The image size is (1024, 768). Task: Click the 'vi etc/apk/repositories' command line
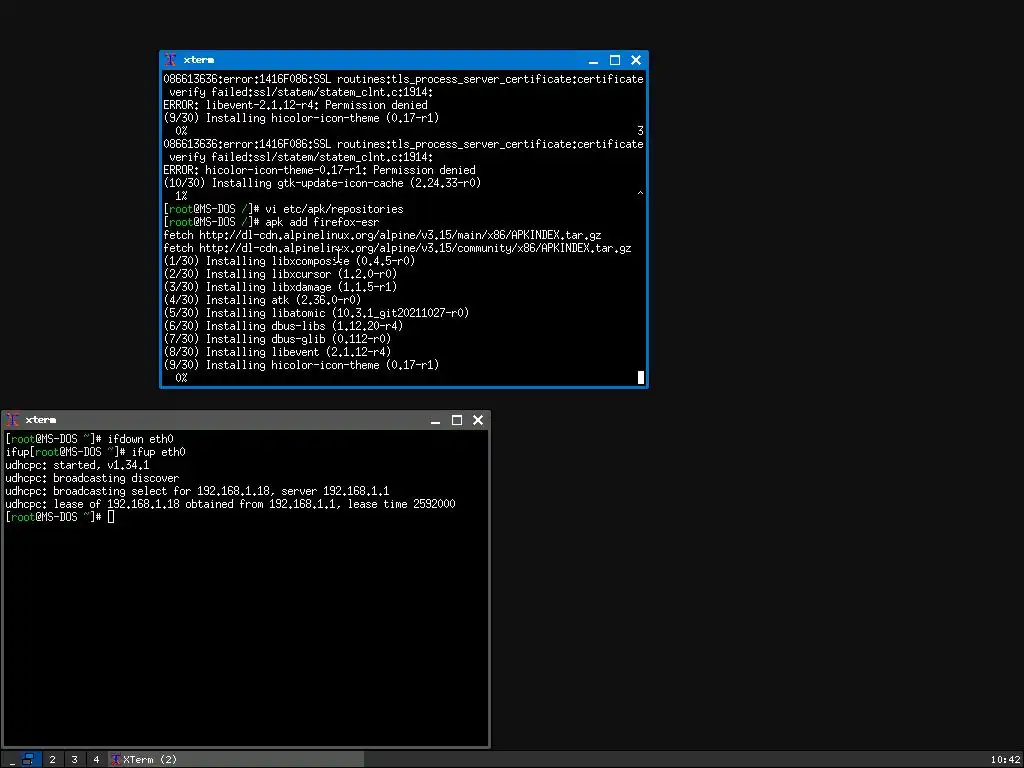(283, 209)
